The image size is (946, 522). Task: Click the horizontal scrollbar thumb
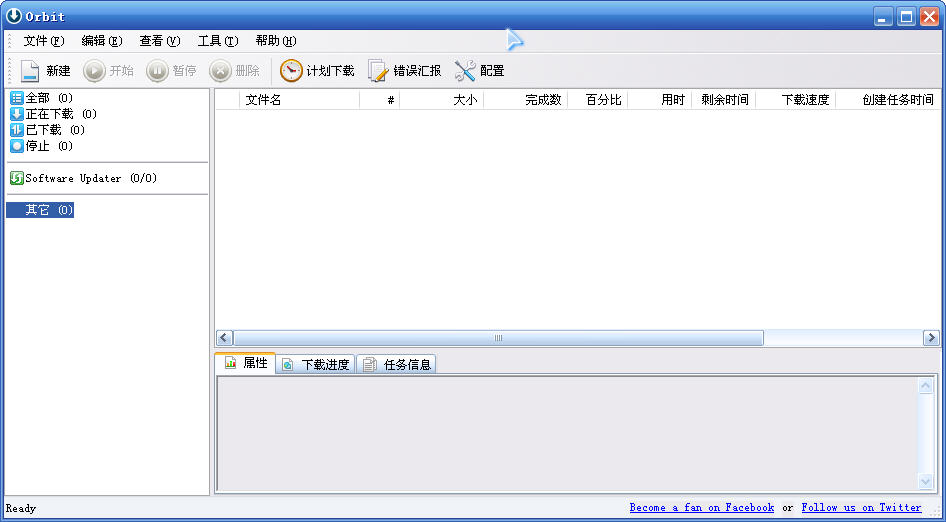(x=498, y=338)
